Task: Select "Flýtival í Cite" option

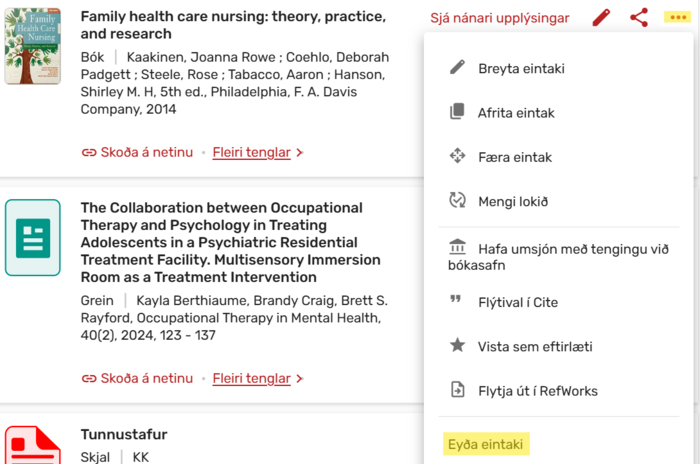Action: [517, 302]
